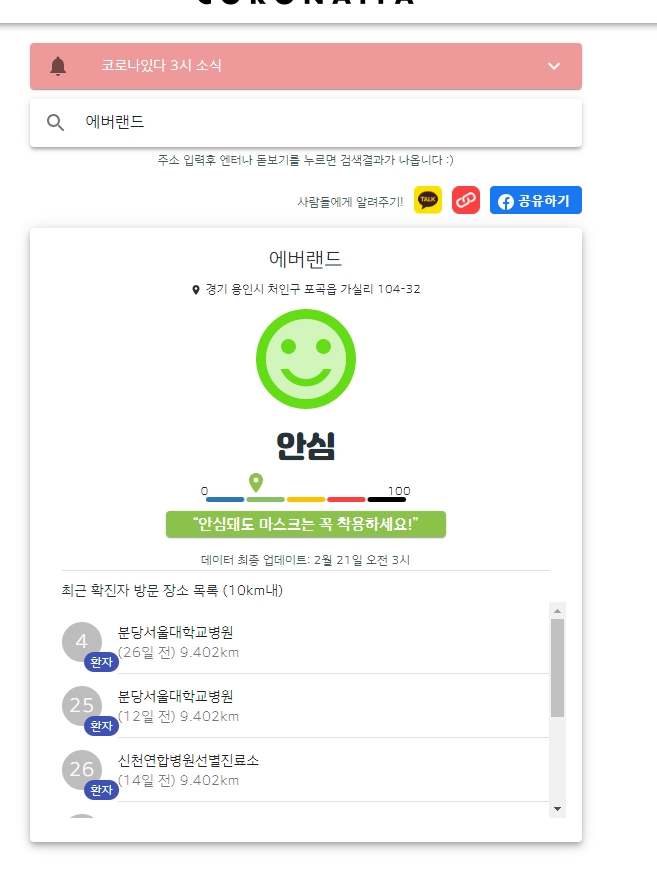Click the green map pin on gauge
The height and width of the screenshot is (869, 657).
coord(256,482)
